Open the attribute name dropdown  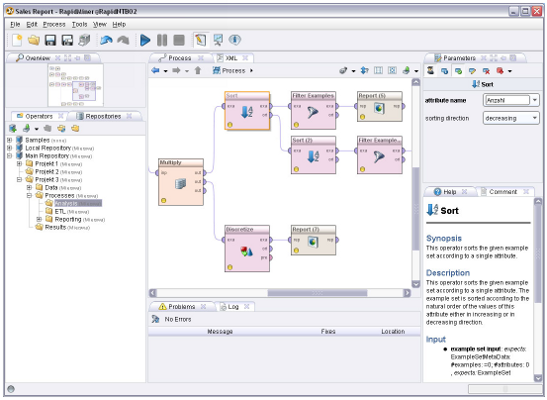(535, 100)
